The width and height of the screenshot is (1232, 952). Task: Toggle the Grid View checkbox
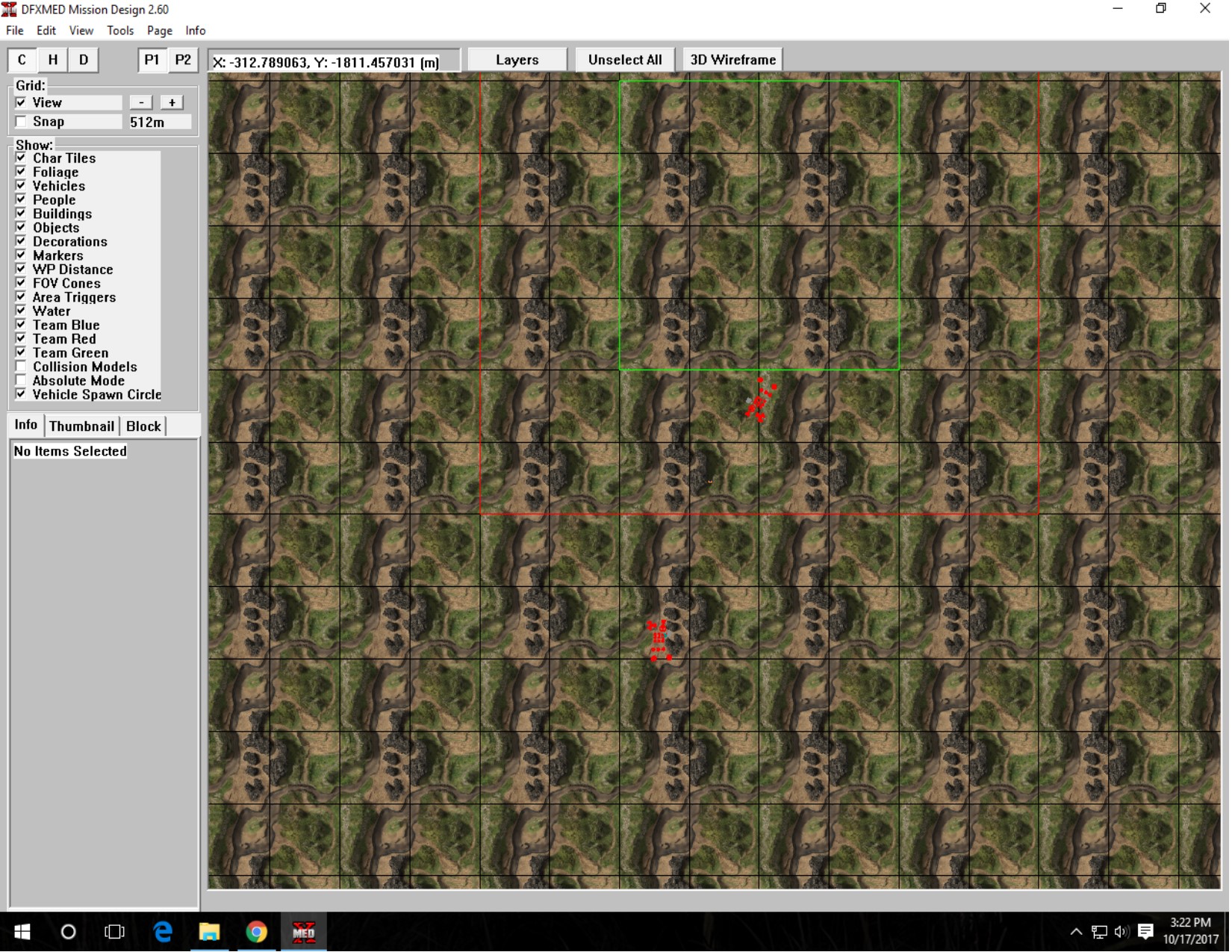21,102
